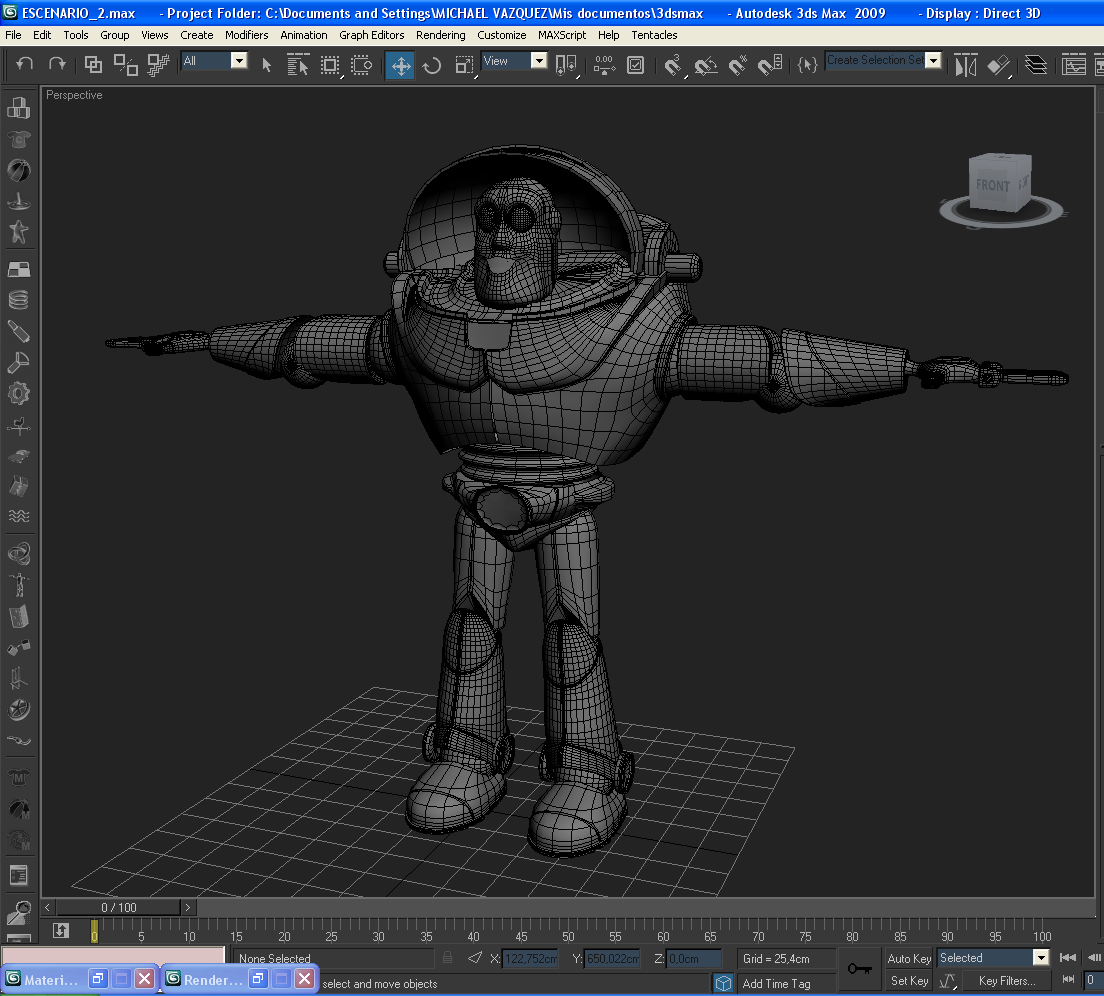Toggle Auto Key animation mode

coord(909,958)
